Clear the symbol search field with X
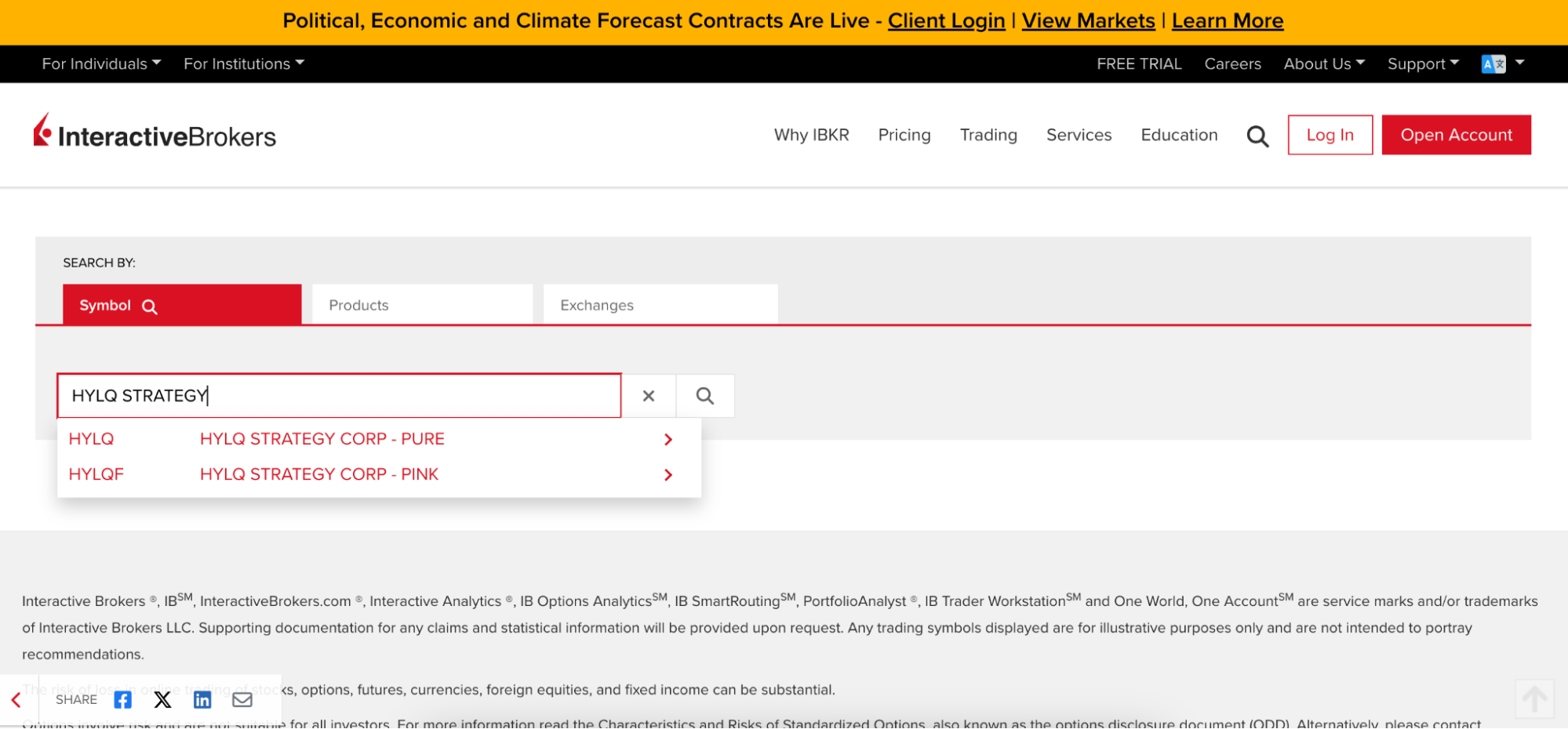This screenshot has height=729, width=1568. point(649,396)
